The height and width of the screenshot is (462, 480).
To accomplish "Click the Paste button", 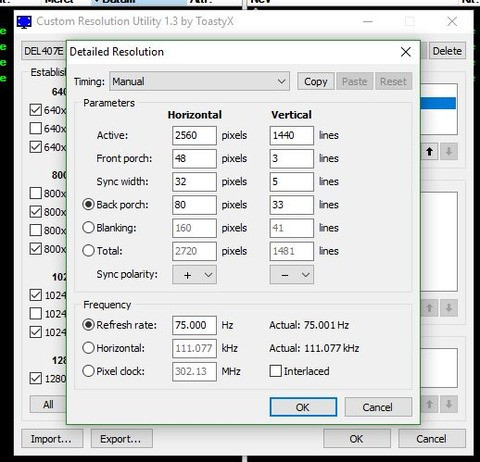I will point(354,81).
